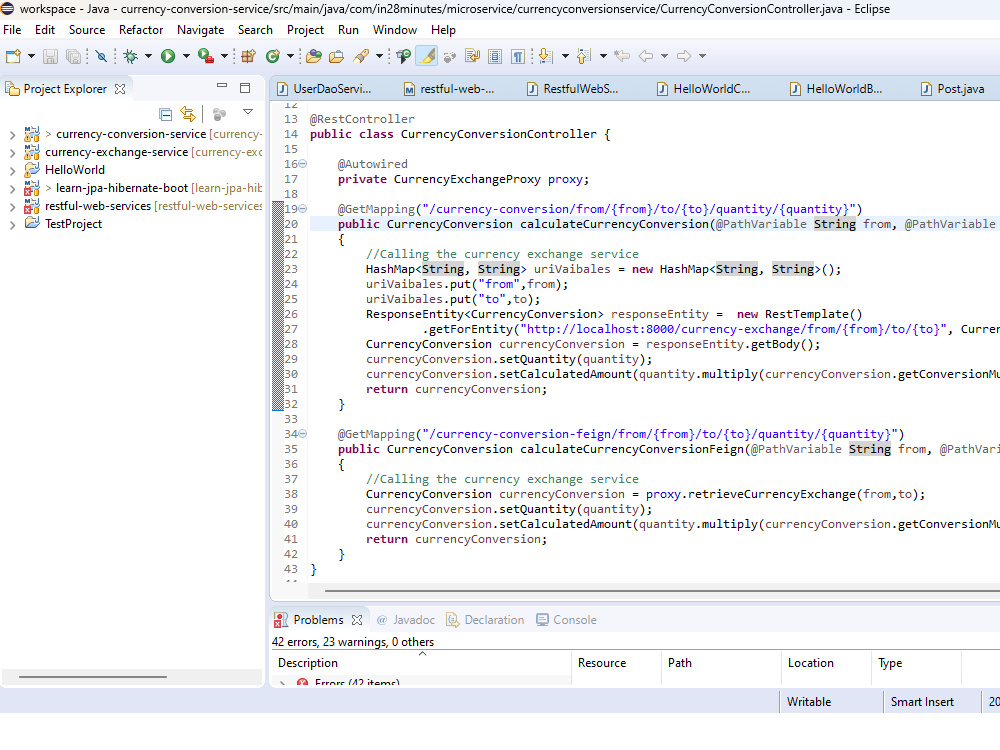
Task: Click the Next Annotation arrow icon
Action: point(544,56)
